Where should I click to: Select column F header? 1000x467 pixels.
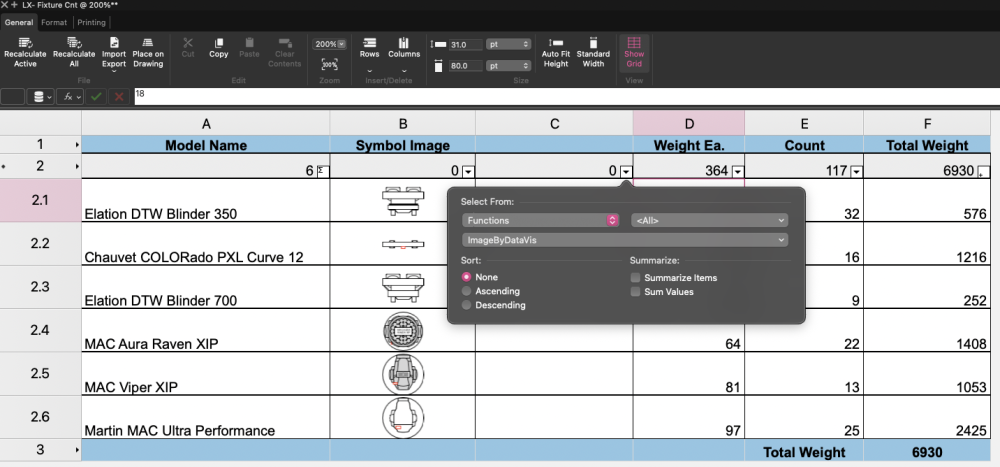tap(927, 124)
